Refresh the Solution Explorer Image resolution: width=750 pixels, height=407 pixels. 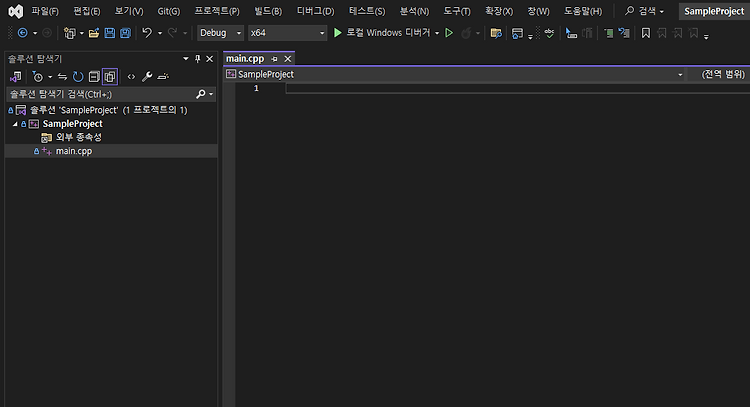coord(78,77)
